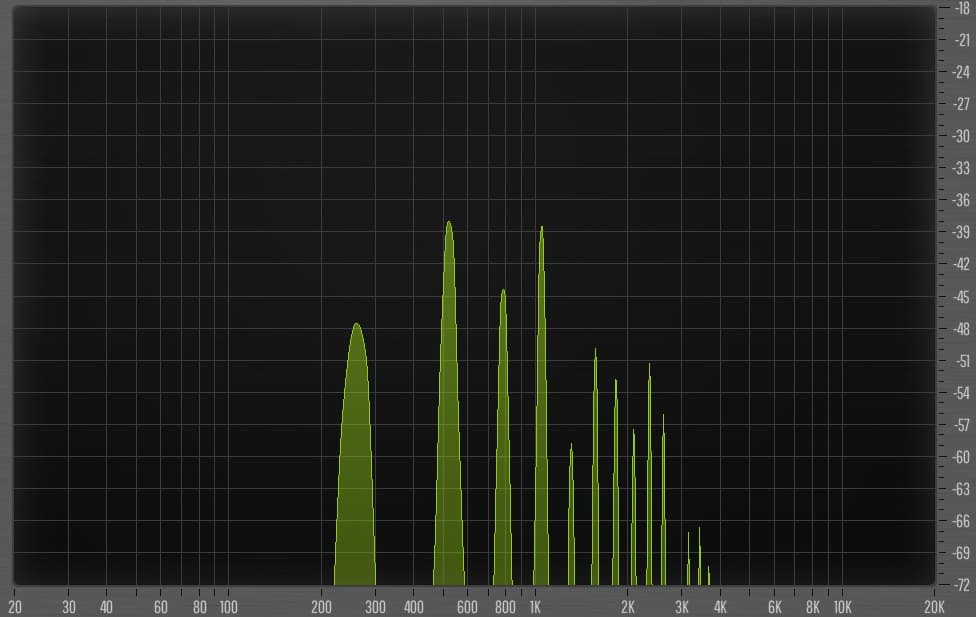This screenshot has width=976, height=617.
Task: Click the "-69" dB scale label
Action: 962,553
